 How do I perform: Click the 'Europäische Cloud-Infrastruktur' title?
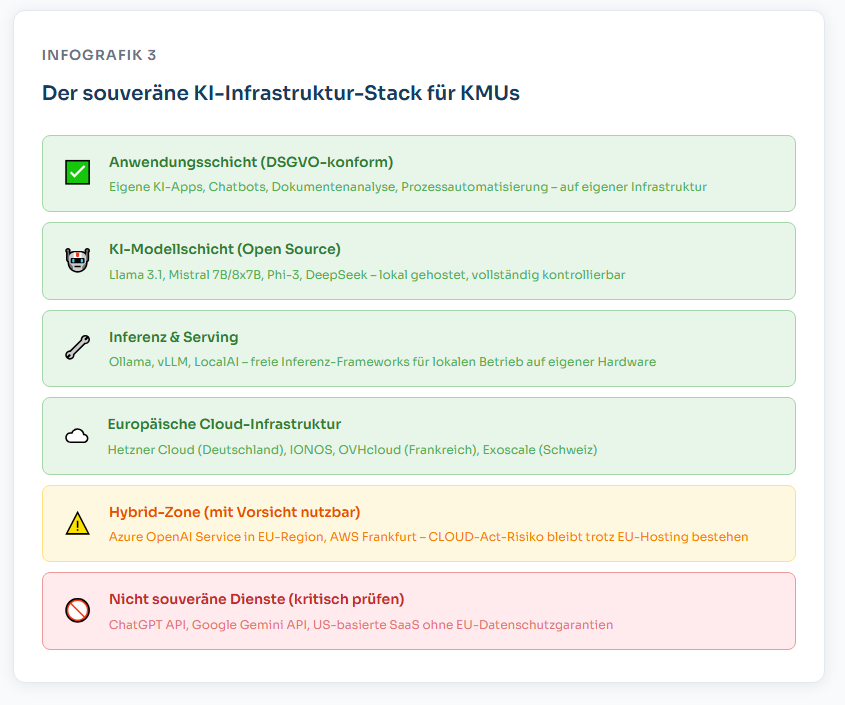(224, 424)
